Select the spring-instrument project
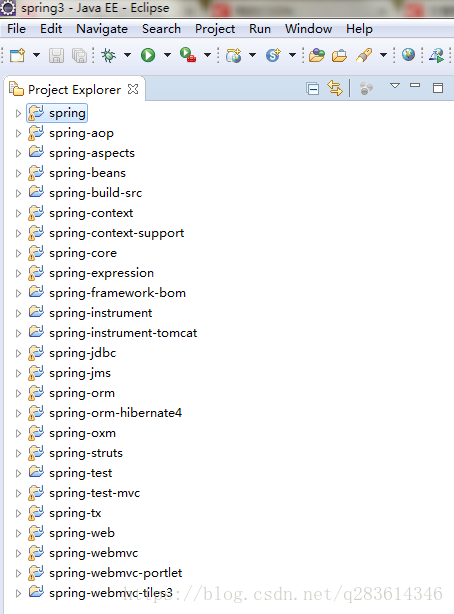The height and width of the screenshot is (614, 454). 101,313
